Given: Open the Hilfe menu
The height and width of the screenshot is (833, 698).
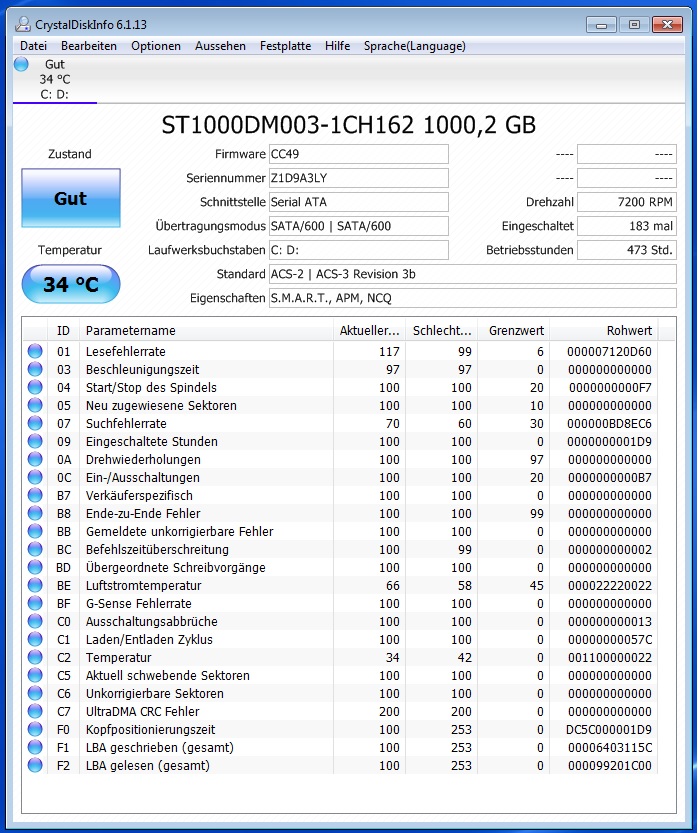Looking at the screenshot, I should coord(337,46).
